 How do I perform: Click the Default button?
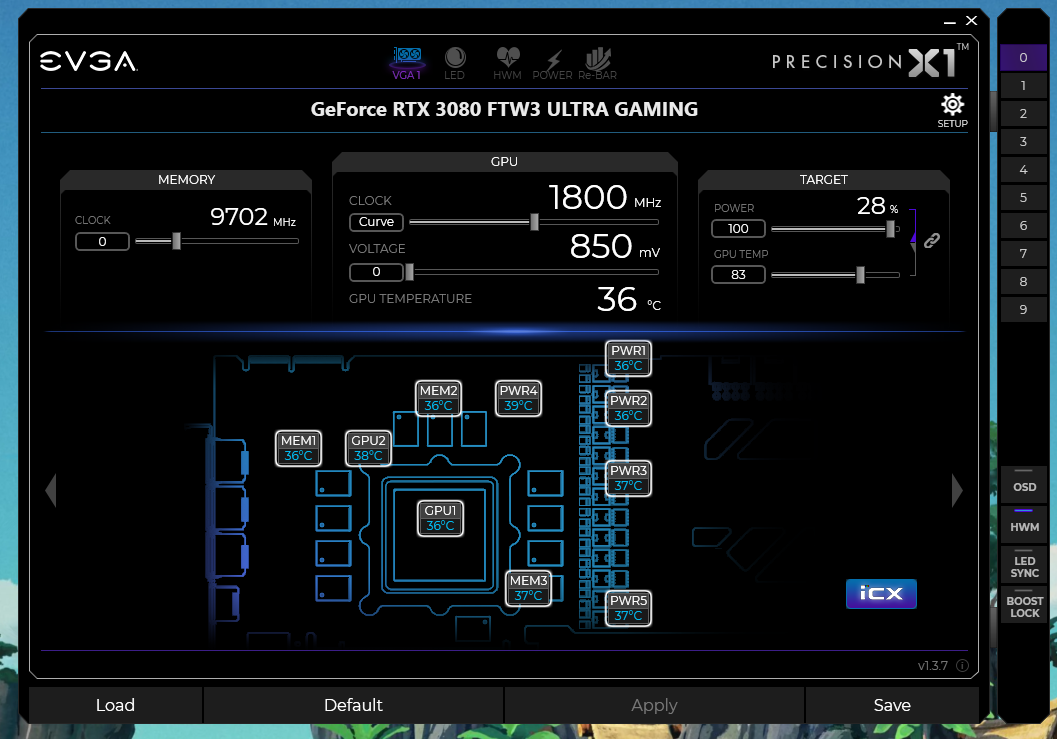(353, 705)
